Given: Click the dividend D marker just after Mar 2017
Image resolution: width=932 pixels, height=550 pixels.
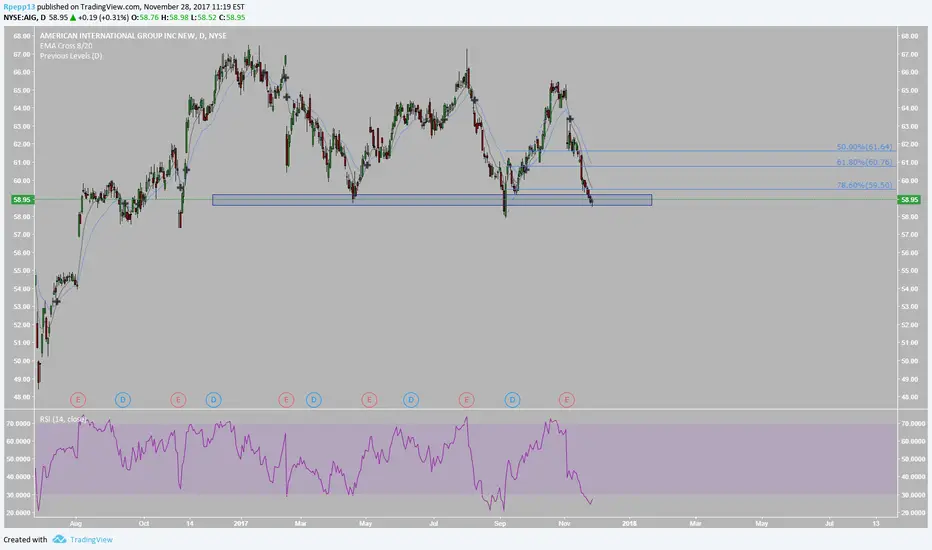Looking at the screenshot, I should click(x=314, y=400).
